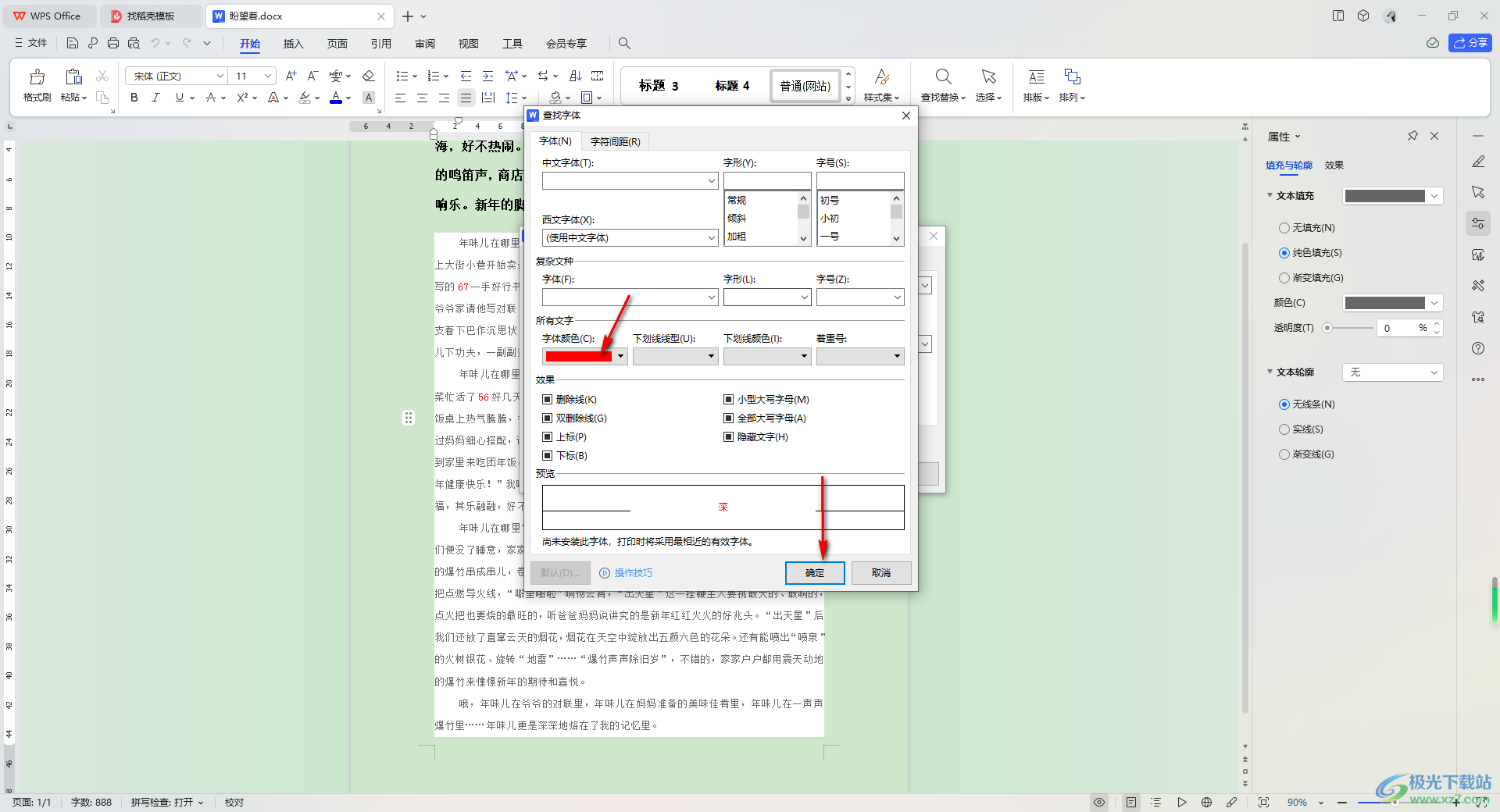Screen dimensions: 1500x812
Task: Select the No fill (无填充) radio button
Action: tap(1284, 228)
